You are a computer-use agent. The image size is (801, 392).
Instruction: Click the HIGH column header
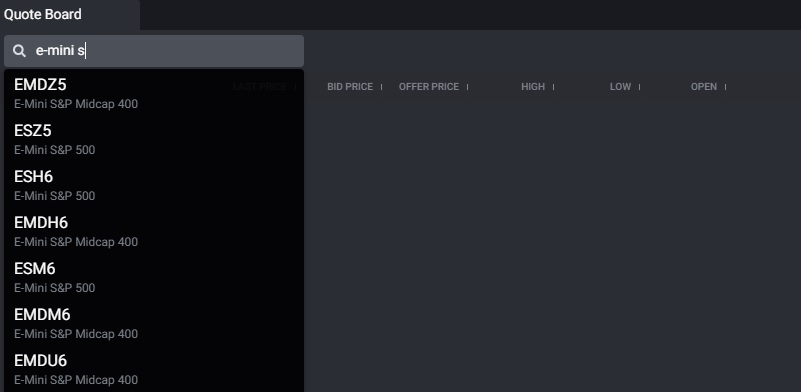point(533,87)
